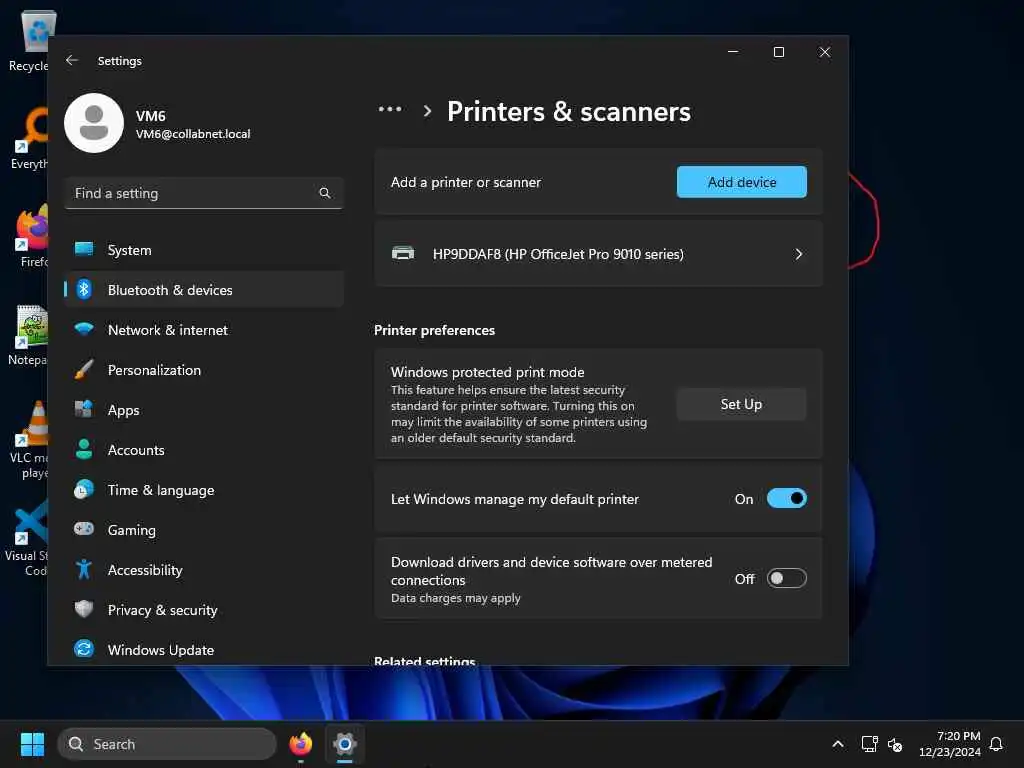Click the network status tray icon

click(869, 744)
